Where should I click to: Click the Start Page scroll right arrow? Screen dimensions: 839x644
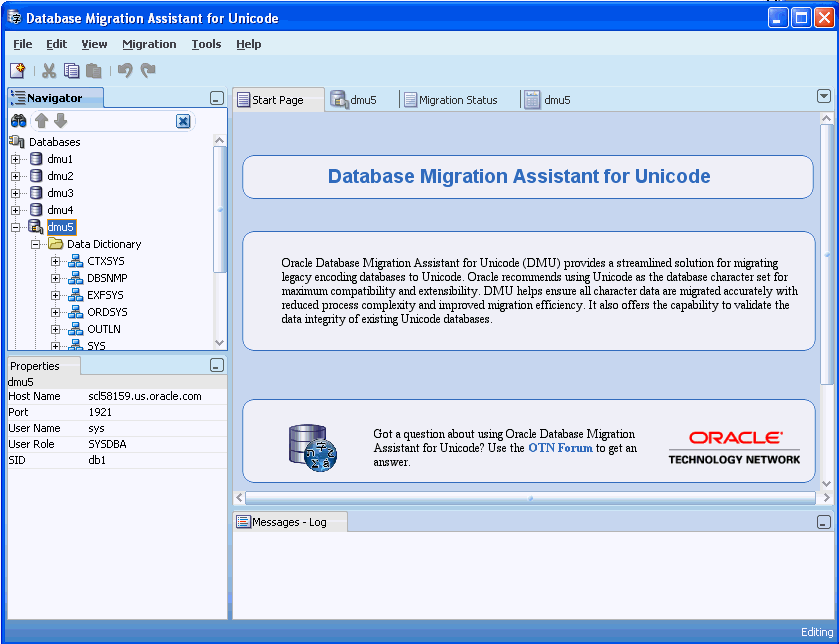(x=827, y=498)
